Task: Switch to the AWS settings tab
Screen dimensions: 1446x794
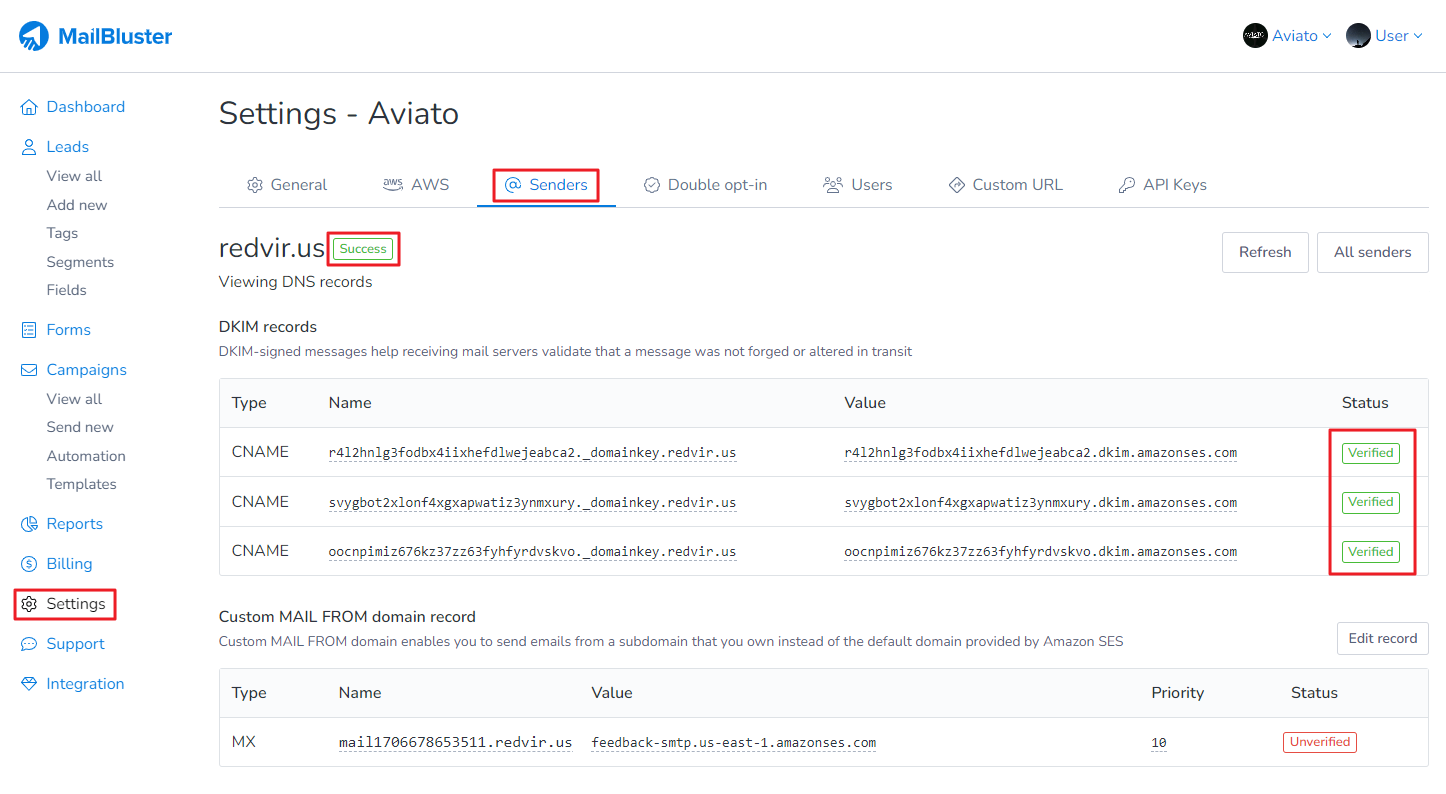Action: 417,185
